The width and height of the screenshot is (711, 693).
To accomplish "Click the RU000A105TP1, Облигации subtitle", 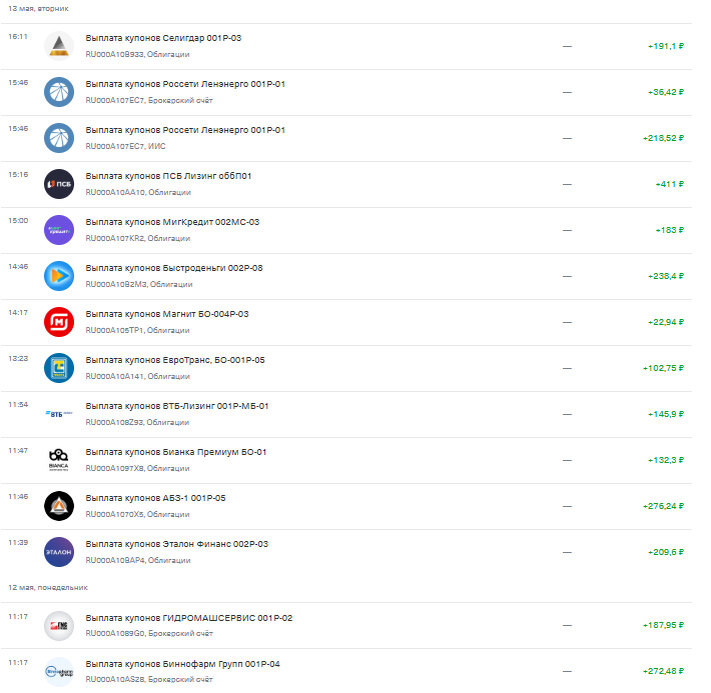I will coord(138,331).
